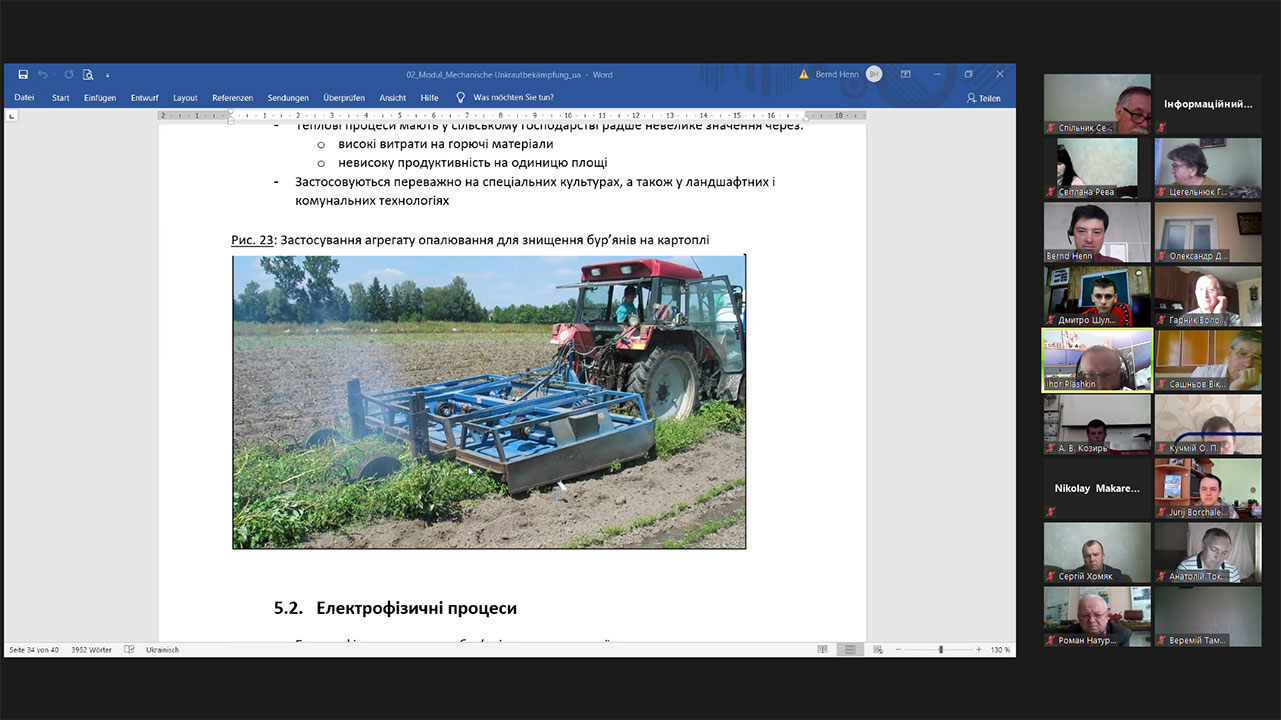Select the Інформаційний participant tile
1281x720 pixels.
[1208, 104]
